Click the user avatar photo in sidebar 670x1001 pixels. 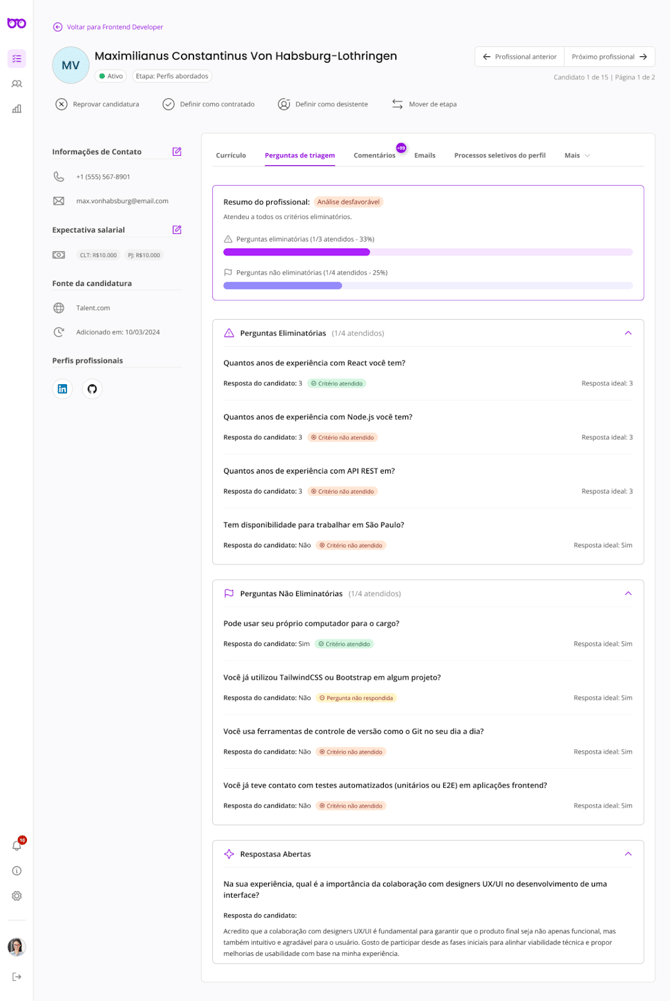(17, 946)
